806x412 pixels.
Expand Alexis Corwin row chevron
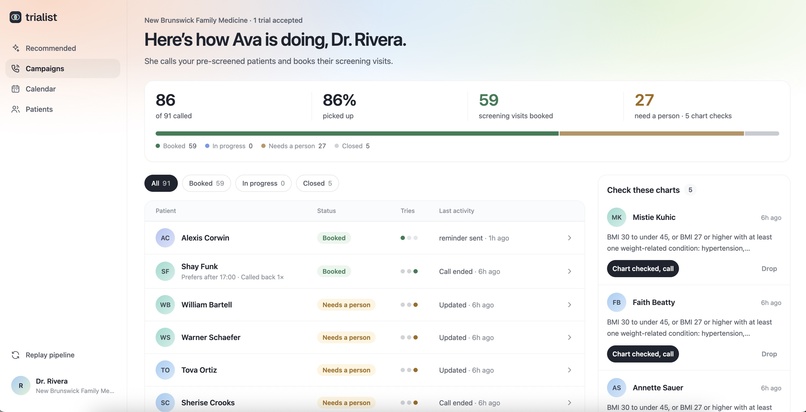[569, 238]
